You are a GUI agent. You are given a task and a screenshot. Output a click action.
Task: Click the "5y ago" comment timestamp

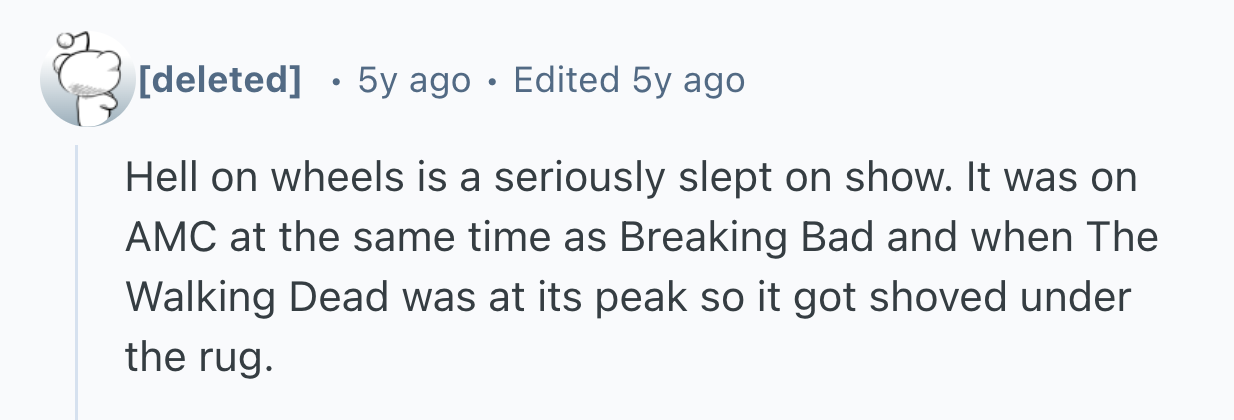tap(413, 80)
